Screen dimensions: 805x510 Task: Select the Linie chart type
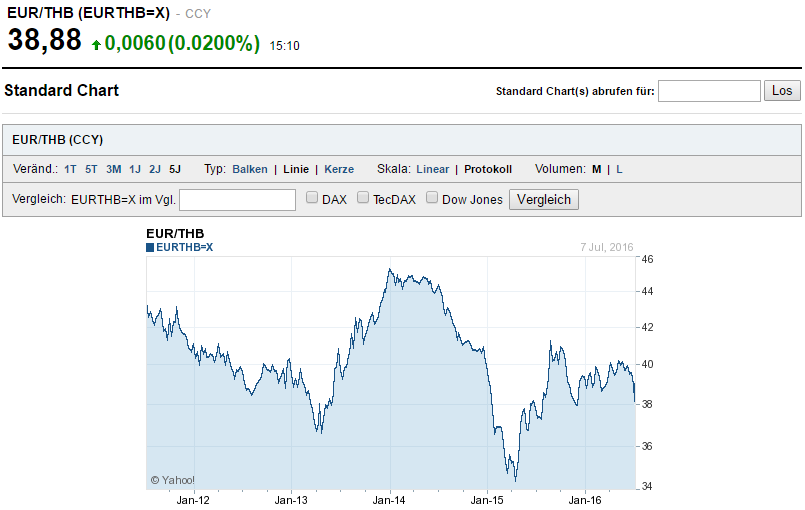pos(296,169)
